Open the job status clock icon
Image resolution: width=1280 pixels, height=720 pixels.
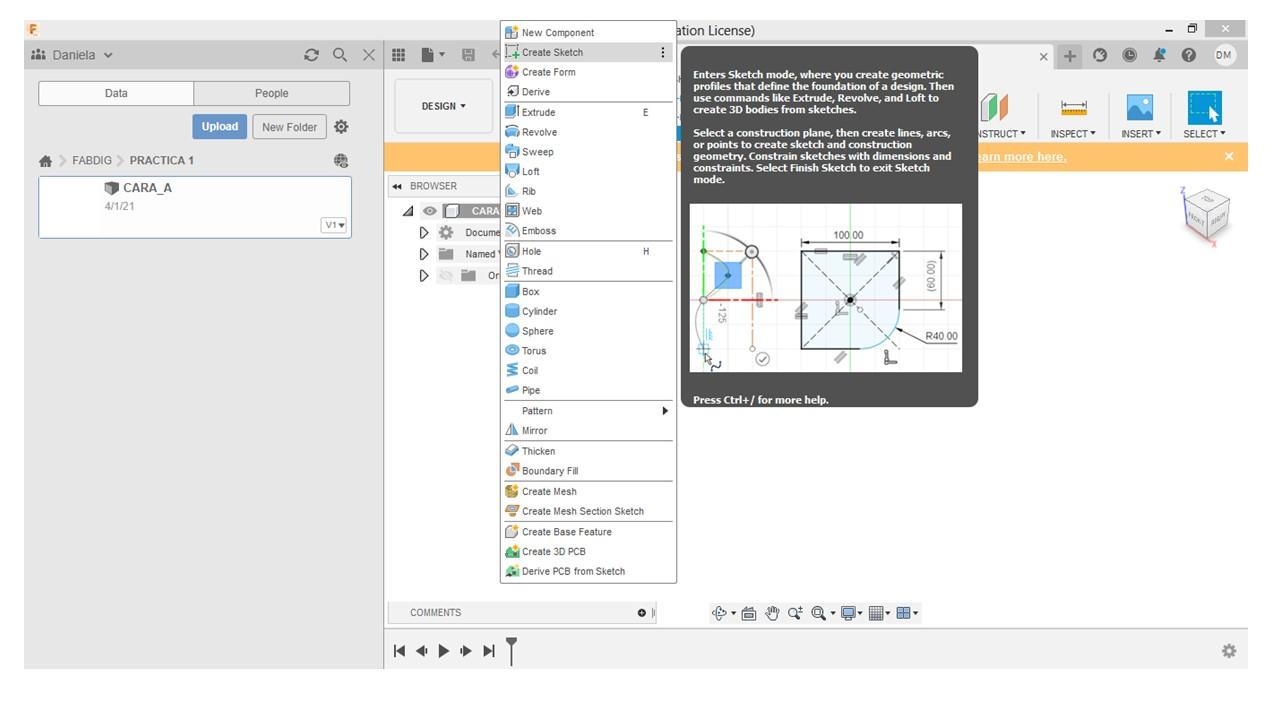tap(1129, 56)
